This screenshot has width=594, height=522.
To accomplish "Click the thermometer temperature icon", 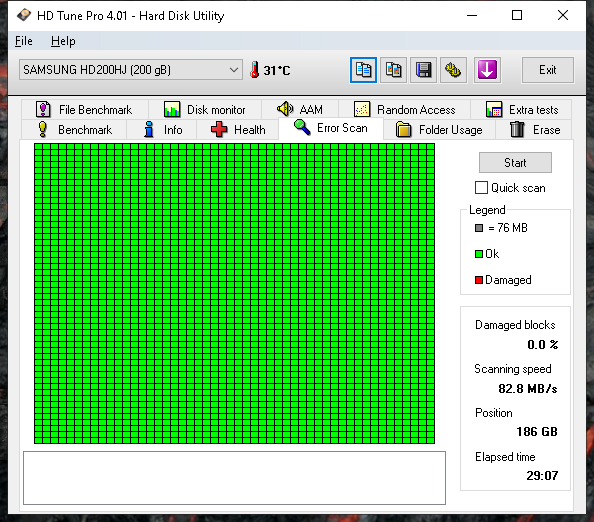I will tap(255, 70).
